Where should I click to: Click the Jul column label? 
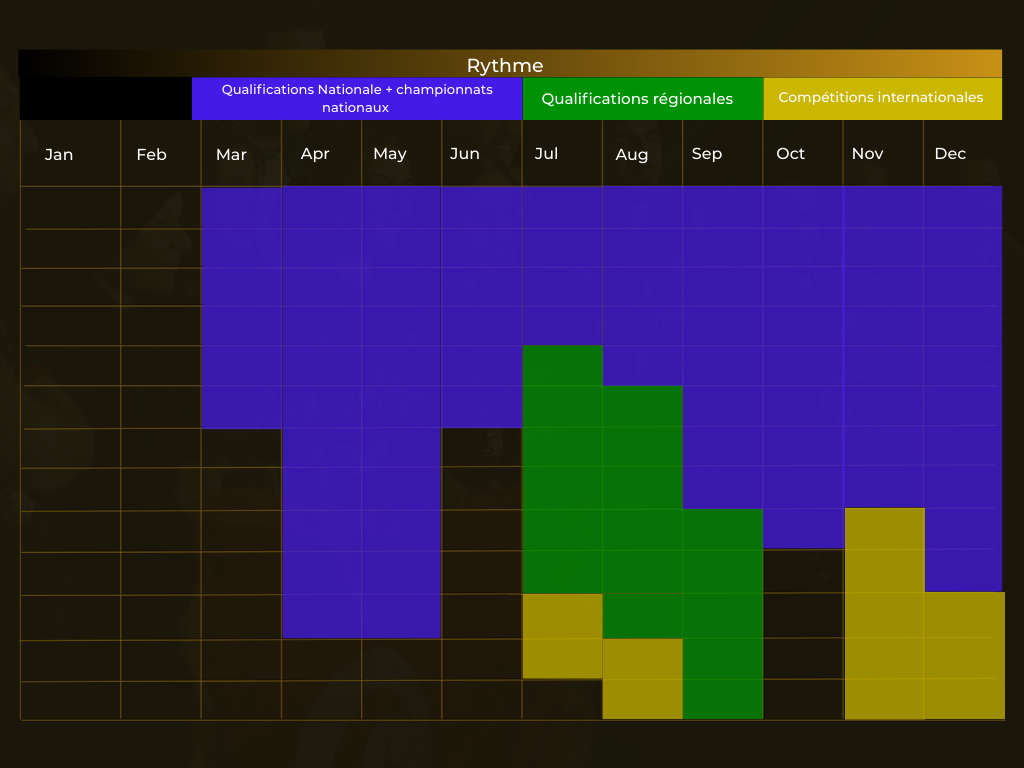547,154
